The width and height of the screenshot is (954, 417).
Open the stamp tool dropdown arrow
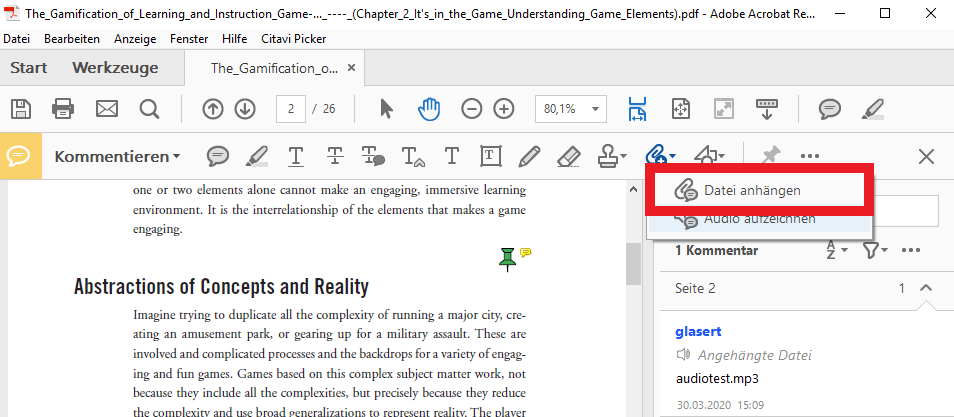[x=624, y=157]
